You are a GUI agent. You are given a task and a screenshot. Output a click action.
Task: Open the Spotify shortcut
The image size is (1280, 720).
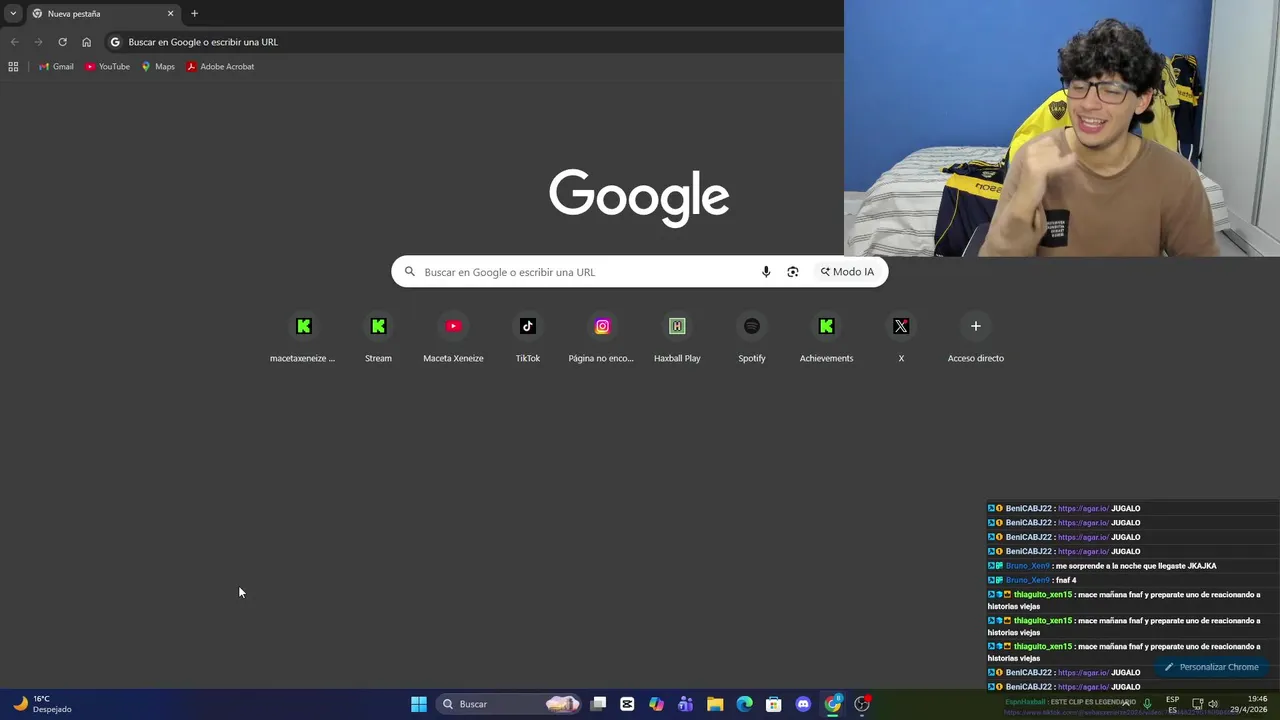coord(752,338)
